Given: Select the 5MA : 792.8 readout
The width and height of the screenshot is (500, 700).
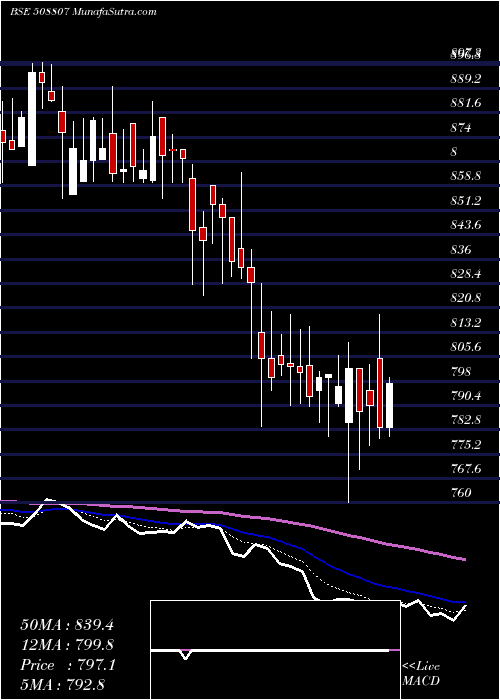Looking at the screenshot, I should (x=62, y=684).
